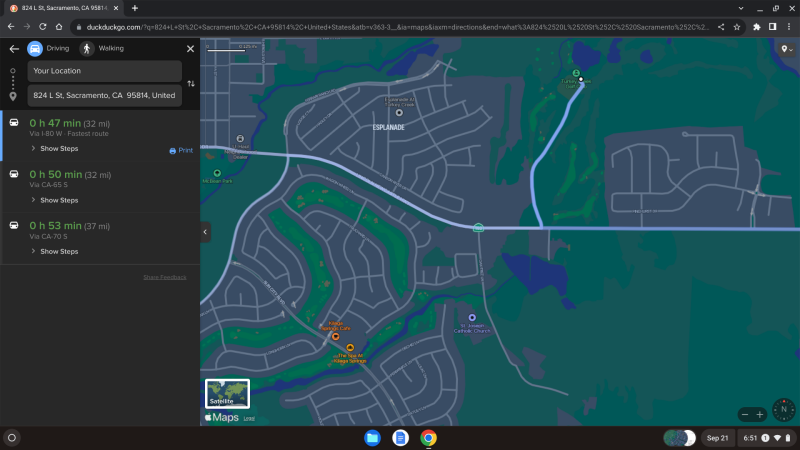The width and height of the screenshot is (800, 450).
Task: Toggle the browser side panel
Action: 772,27
